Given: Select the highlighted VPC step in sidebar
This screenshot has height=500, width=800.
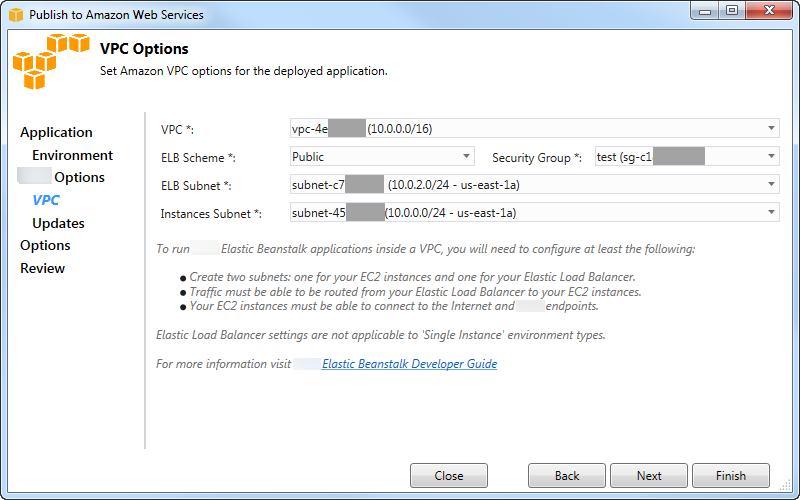Looking at the screenshot, I should click(x=46, y=200).
